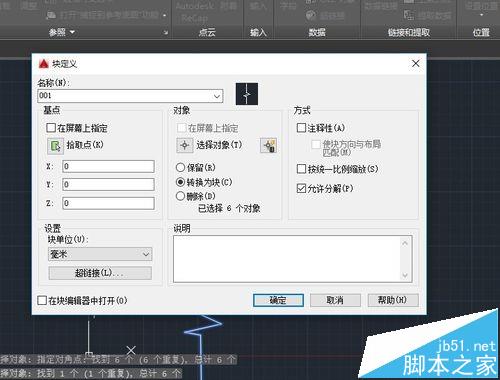Uncheck Allow exploding (P) checkbox

click(x=301, y=188)
